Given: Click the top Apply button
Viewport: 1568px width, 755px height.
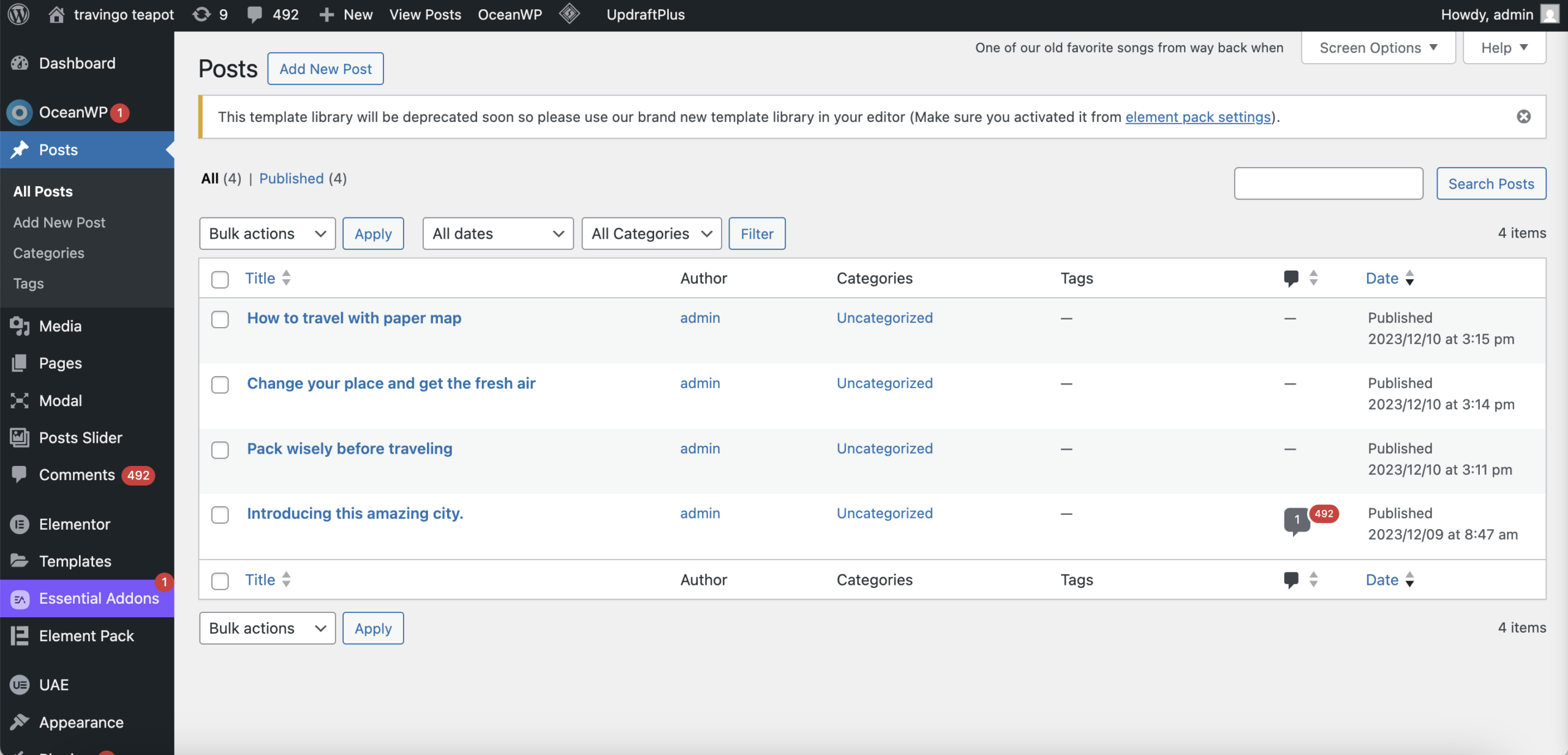Looking at the screenshot, I should pyautogui.click(x=373, y=233).
